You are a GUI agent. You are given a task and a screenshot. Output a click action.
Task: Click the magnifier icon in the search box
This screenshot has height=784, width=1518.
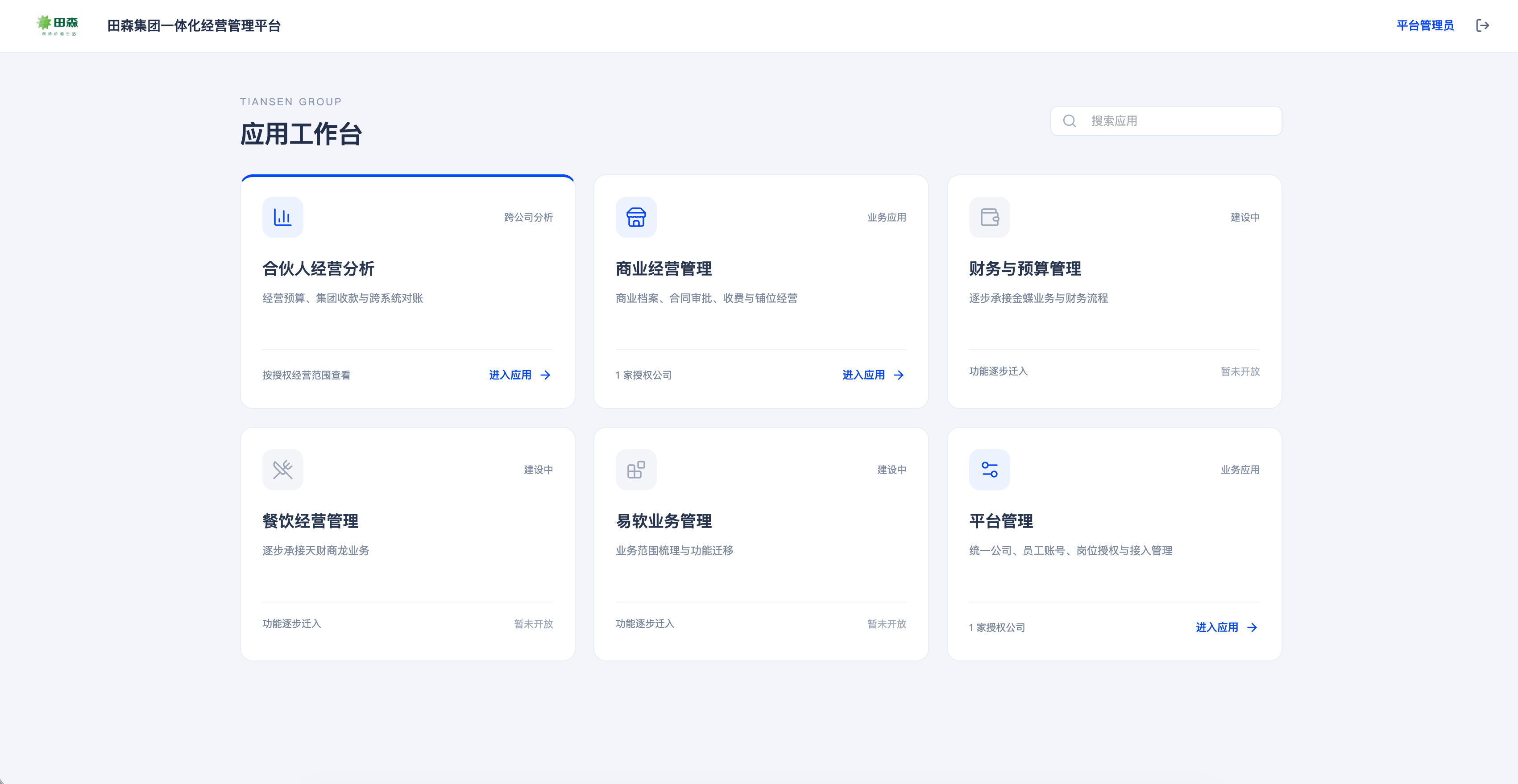pos(1069,121)
